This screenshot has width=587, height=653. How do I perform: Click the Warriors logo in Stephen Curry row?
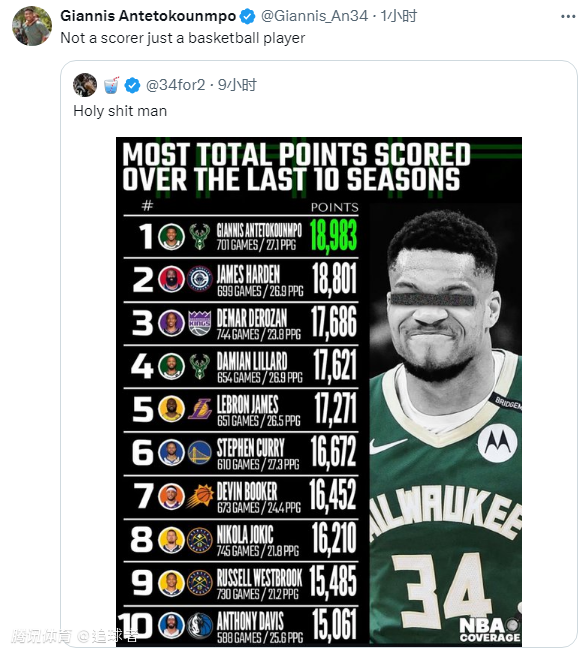(x=199, y=453)
